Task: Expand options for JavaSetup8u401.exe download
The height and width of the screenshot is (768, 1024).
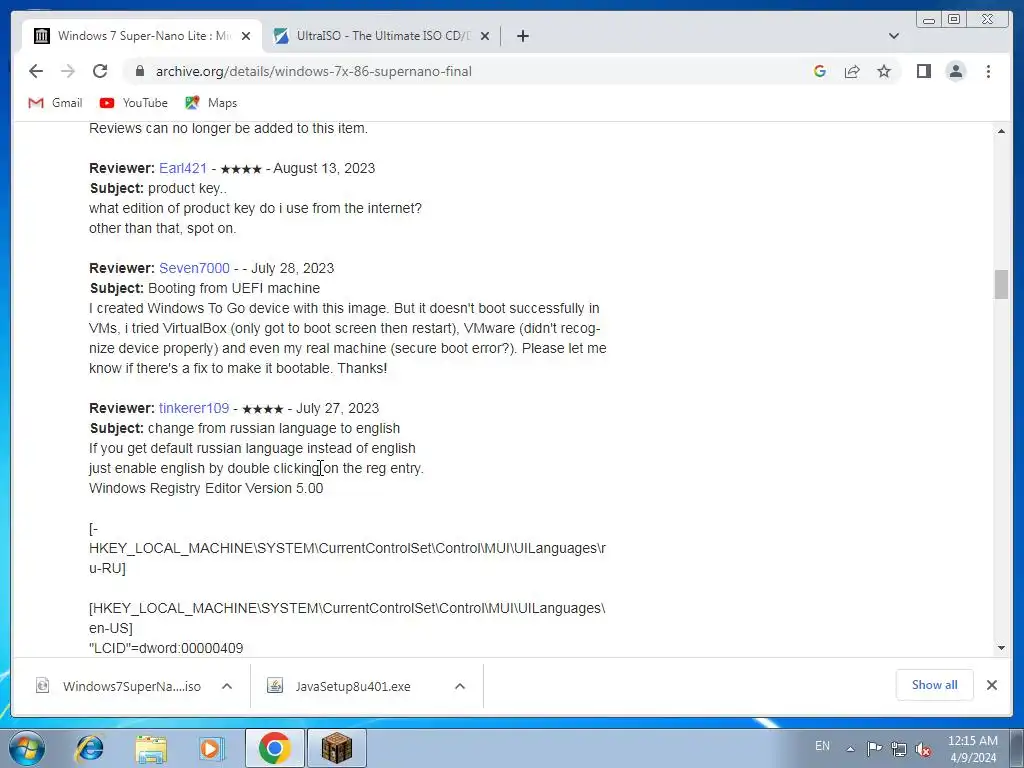Action: tap(460, 686)
